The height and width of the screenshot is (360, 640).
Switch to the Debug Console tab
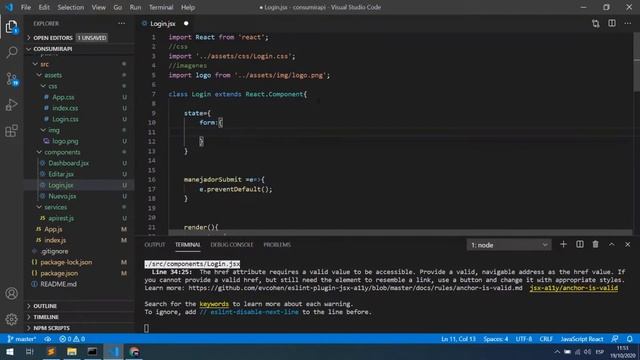click(232, 244)
